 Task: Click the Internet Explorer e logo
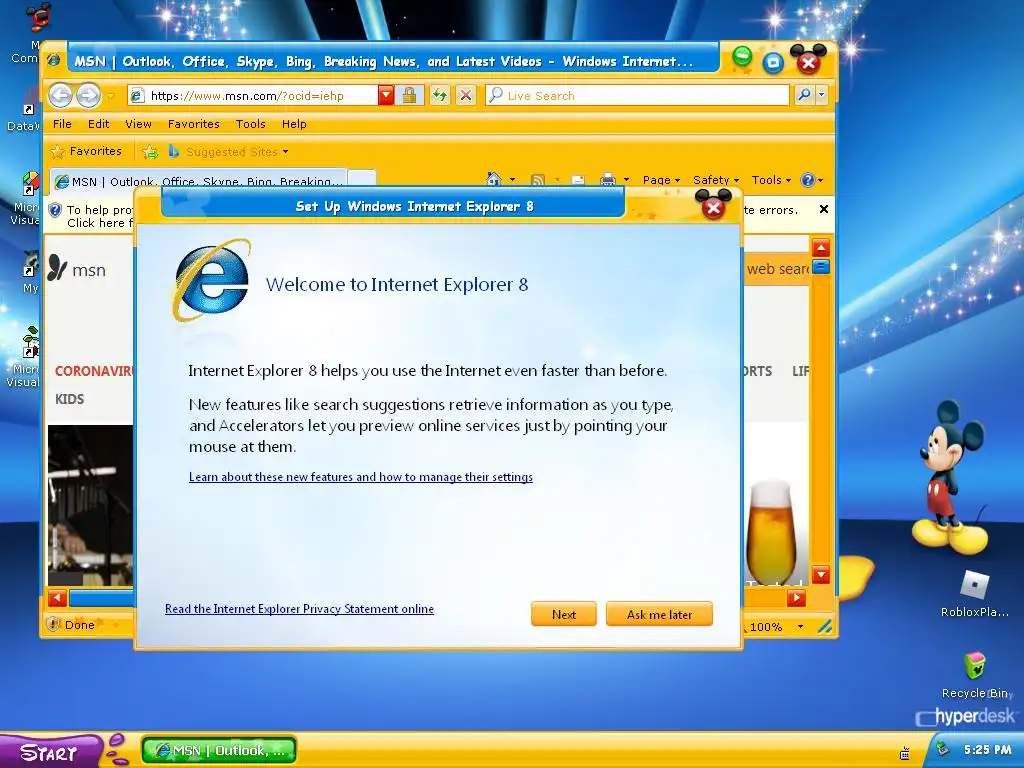212,282
